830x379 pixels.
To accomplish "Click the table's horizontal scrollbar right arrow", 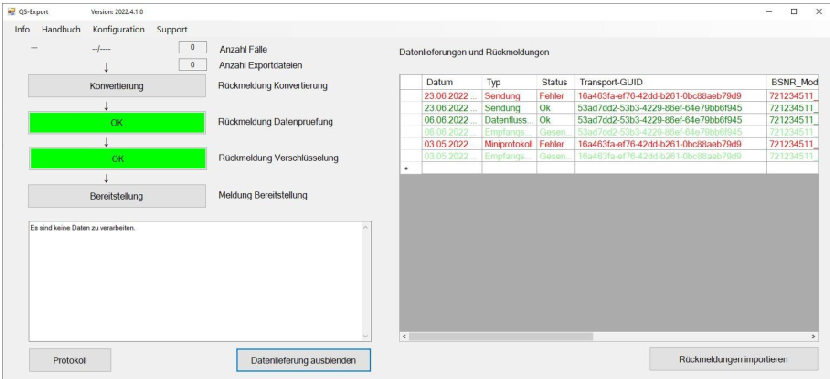I will point(814,336).
